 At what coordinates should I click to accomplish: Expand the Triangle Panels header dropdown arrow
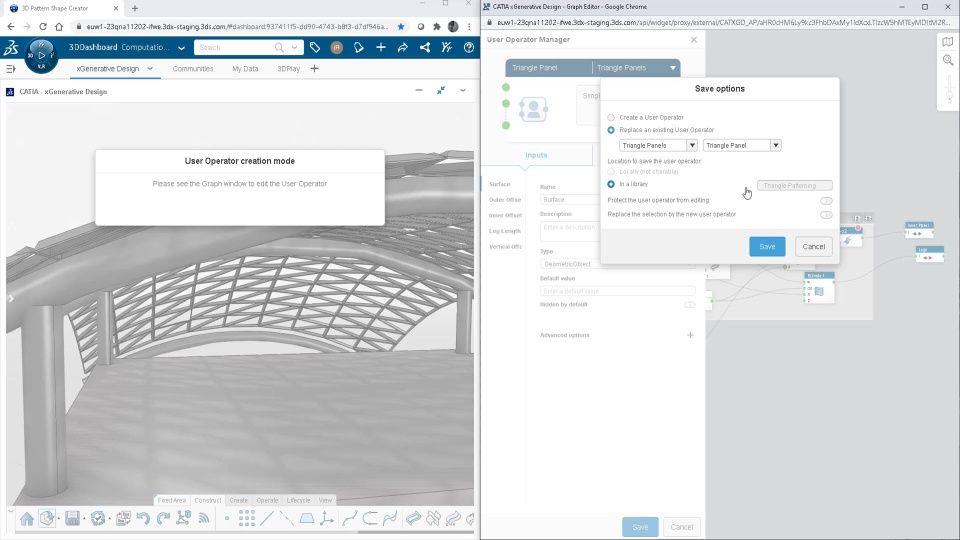pyautogui.click(x=673, y=68)
